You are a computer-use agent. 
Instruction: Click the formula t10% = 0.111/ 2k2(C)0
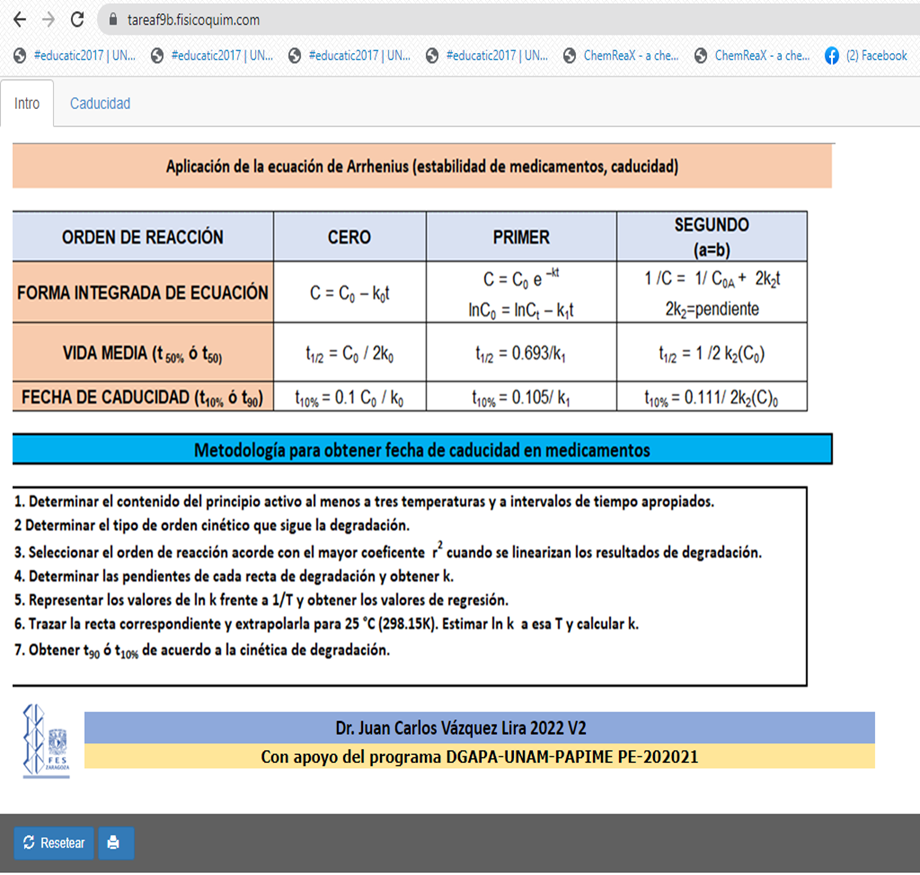pos(712,398)
